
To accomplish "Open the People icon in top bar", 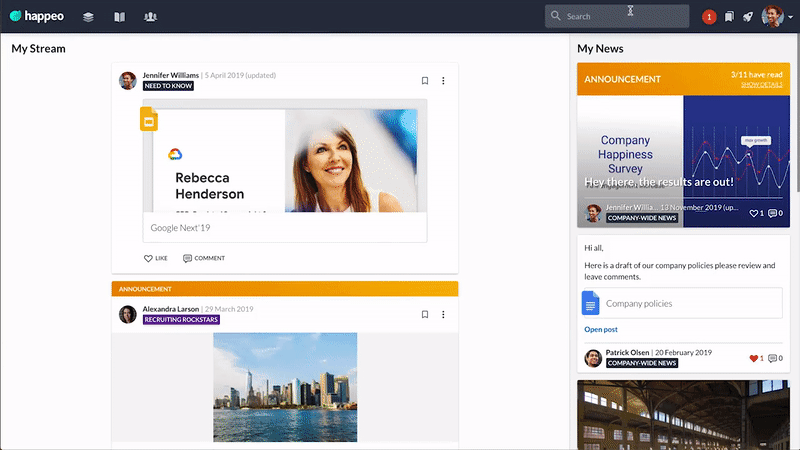I will (151, 17).
